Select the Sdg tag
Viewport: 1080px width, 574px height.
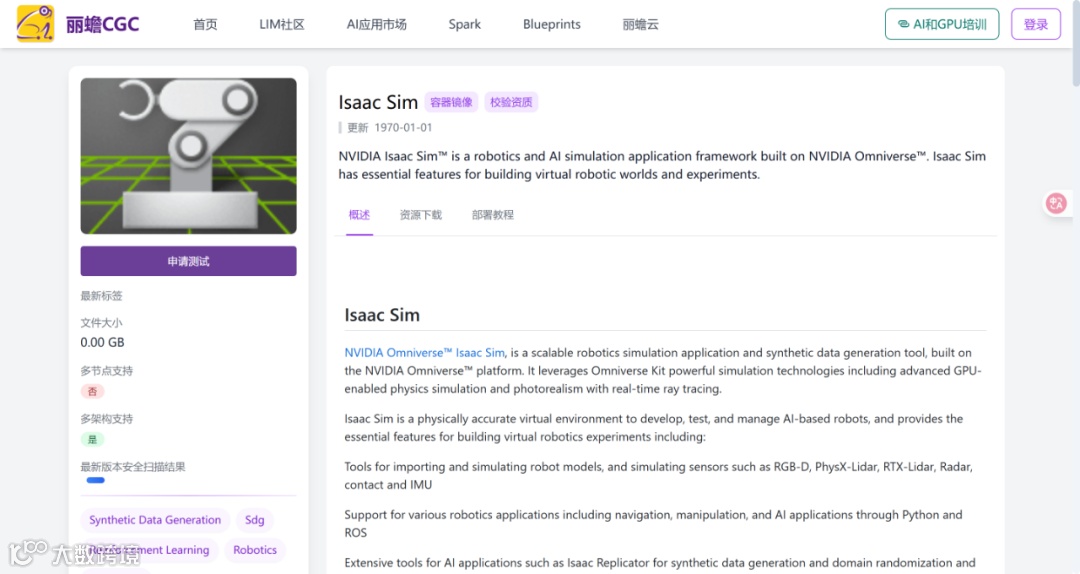254,520
